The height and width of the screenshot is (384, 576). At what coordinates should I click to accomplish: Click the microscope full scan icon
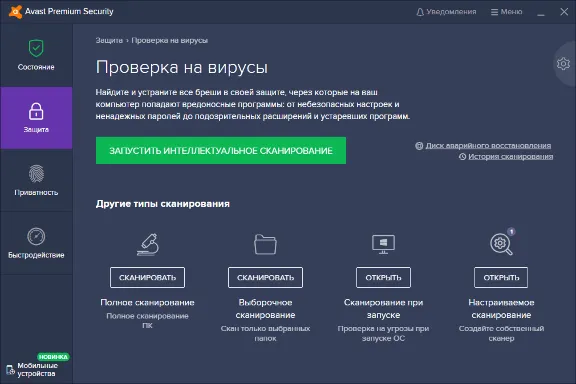148,244
